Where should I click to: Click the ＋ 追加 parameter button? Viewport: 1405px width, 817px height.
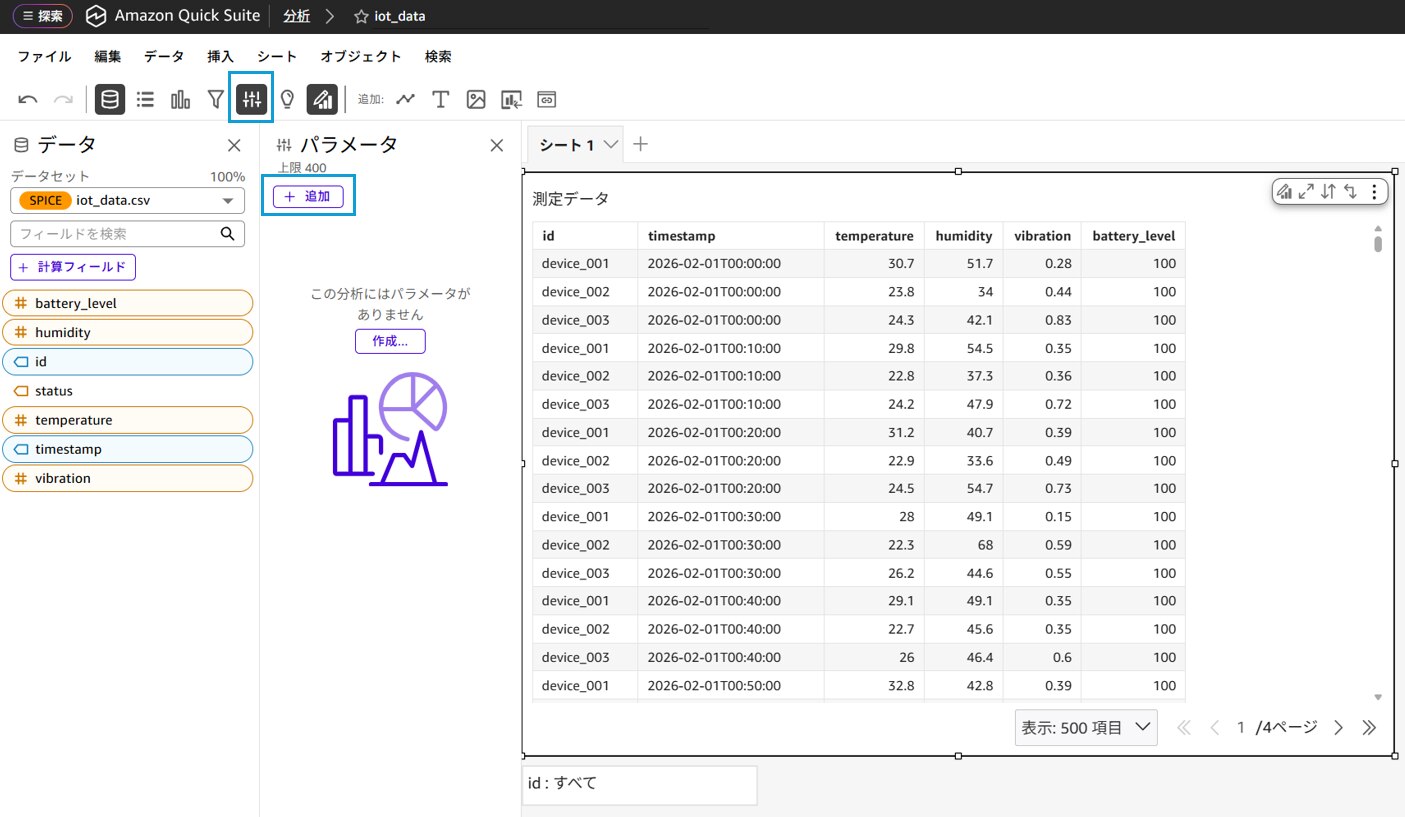[x=308, y=197]
